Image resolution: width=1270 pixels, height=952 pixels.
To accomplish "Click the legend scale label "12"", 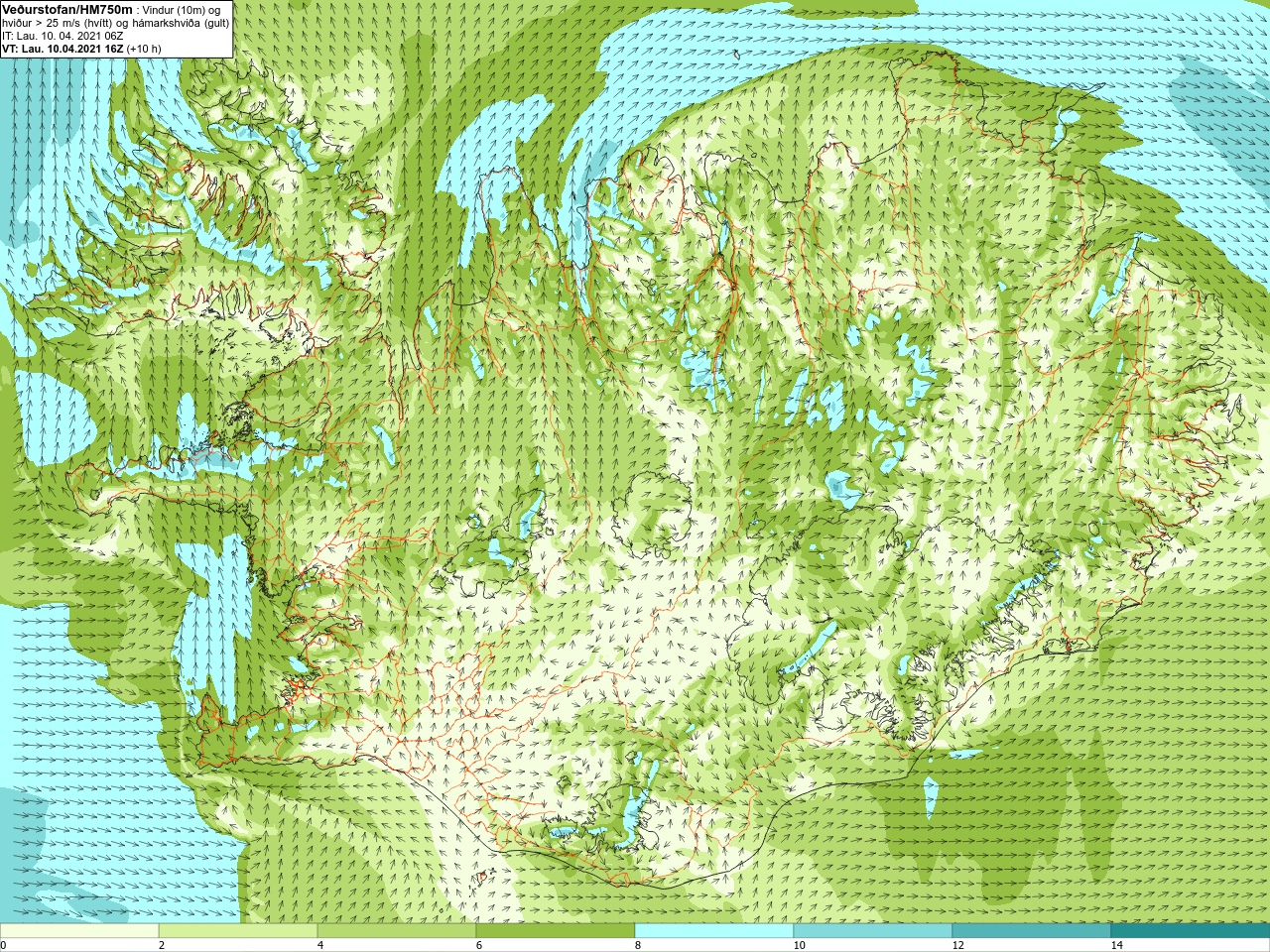I will (x=958, y=945).
